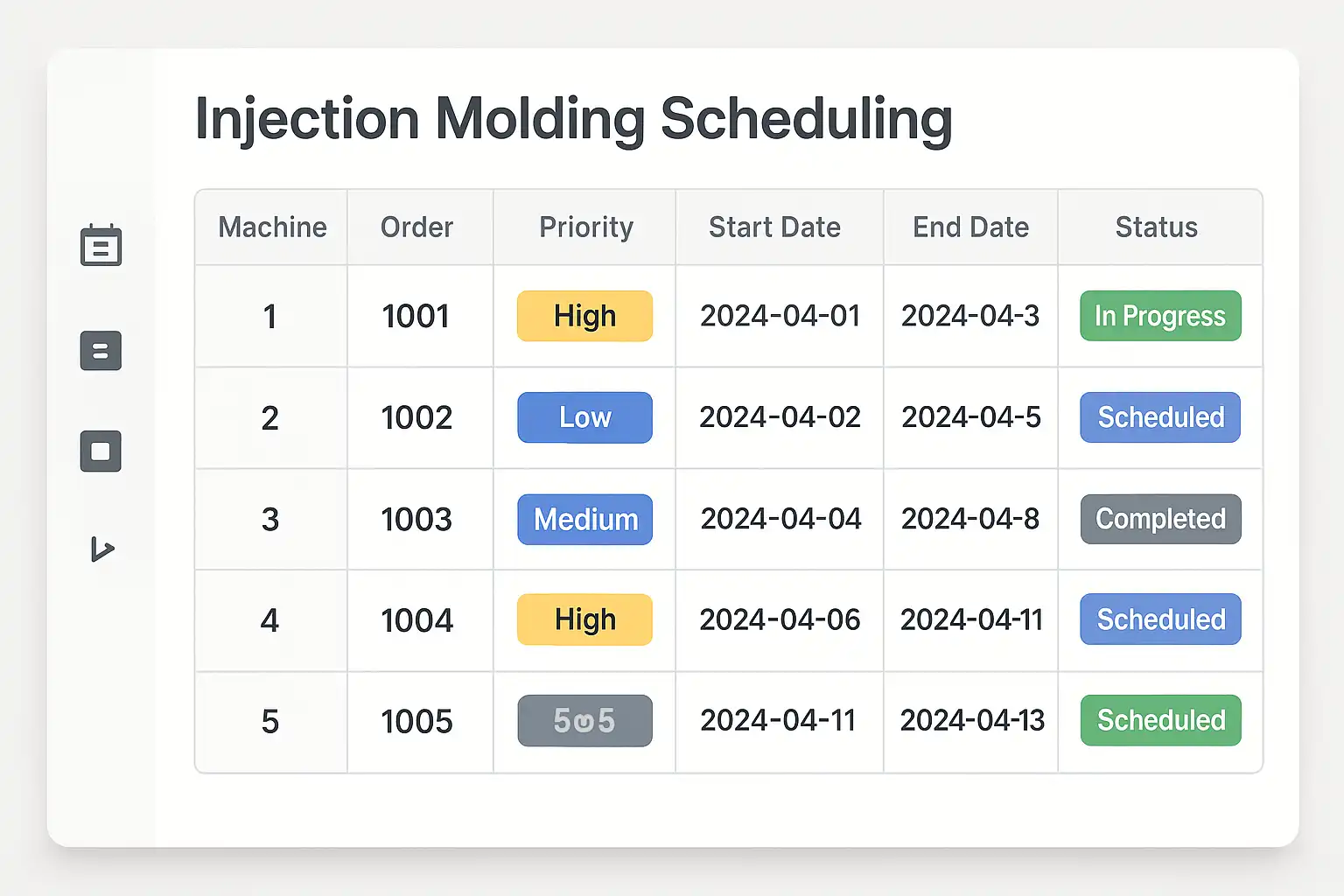Click the In Progress status badge
Screen dimensions: 1344x896
1160,316
